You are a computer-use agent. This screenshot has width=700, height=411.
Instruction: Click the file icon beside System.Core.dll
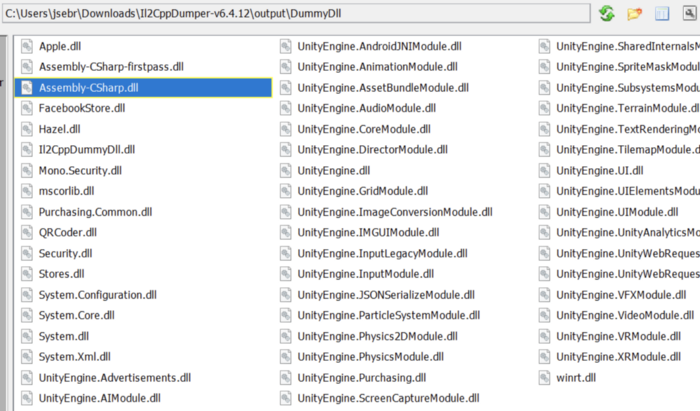27,316
